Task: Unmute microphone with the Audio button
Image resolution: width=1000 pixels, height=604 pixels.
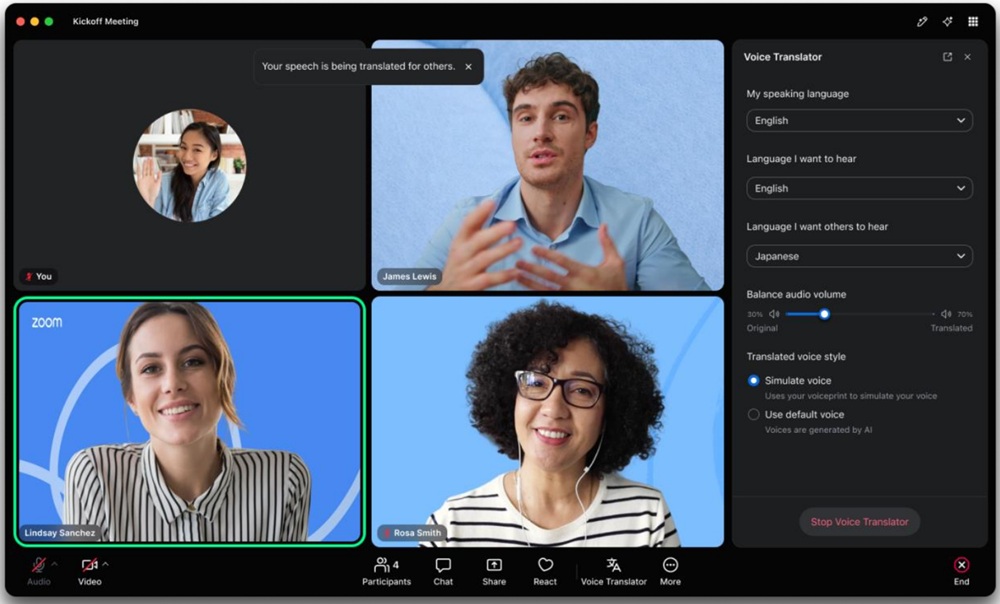Action: pyautogui.click(x=38, y=571)
